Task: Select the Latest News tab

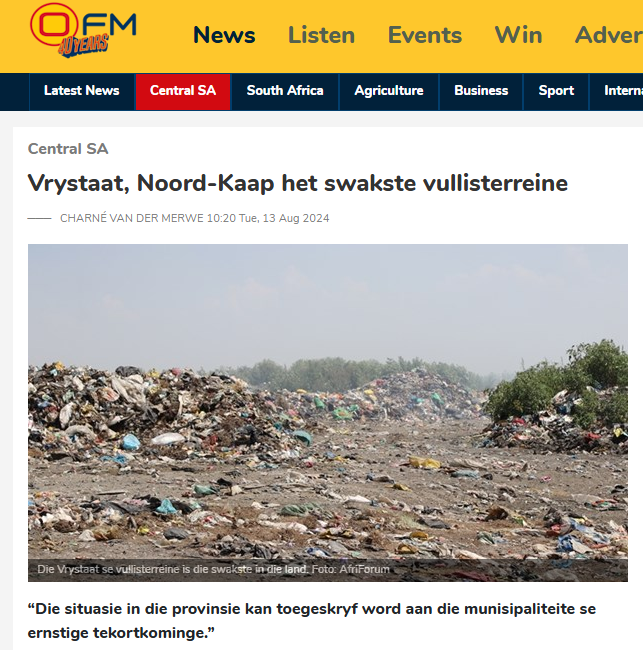Action: (x=82, y=91)
